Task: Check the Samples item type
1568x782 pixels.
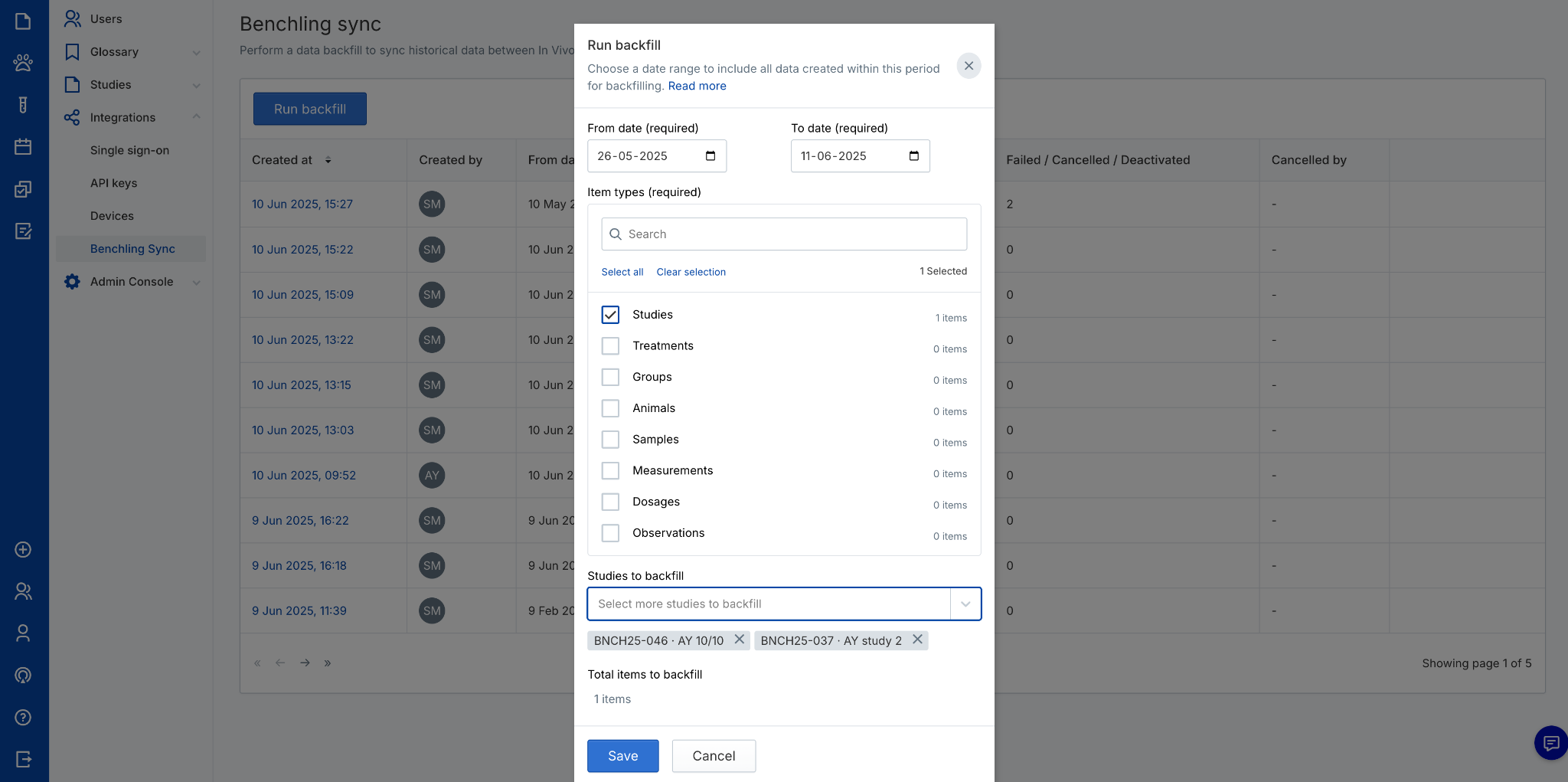Action: click(610, 440)
